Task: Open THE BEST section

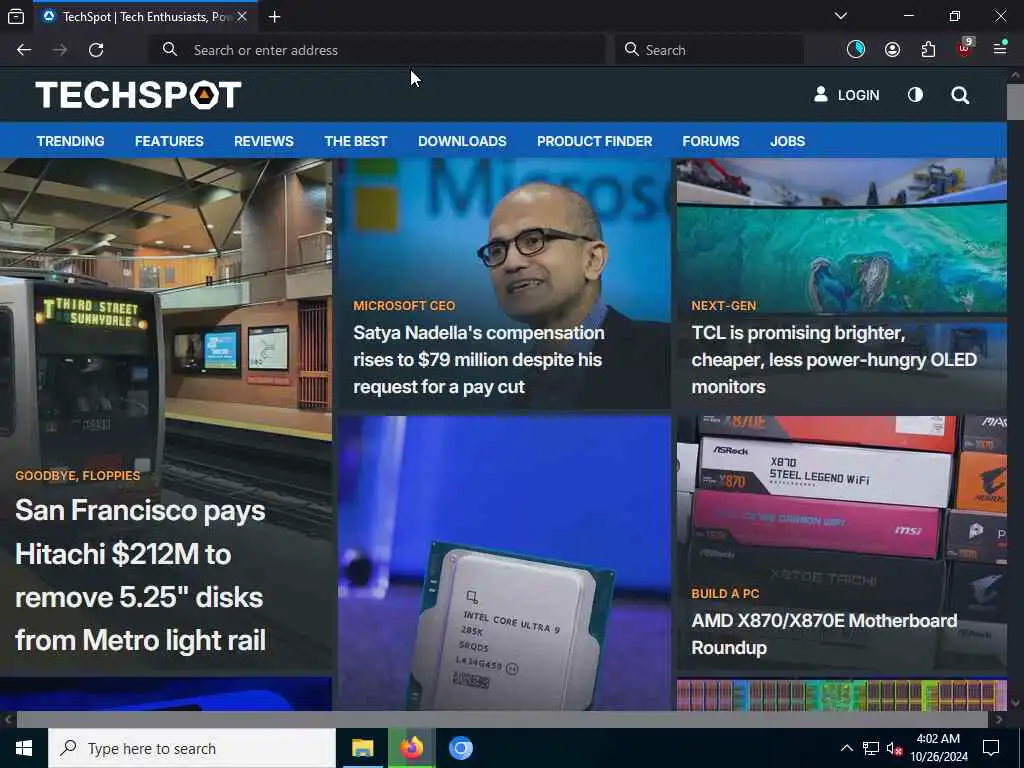Action: pos(356,141)
